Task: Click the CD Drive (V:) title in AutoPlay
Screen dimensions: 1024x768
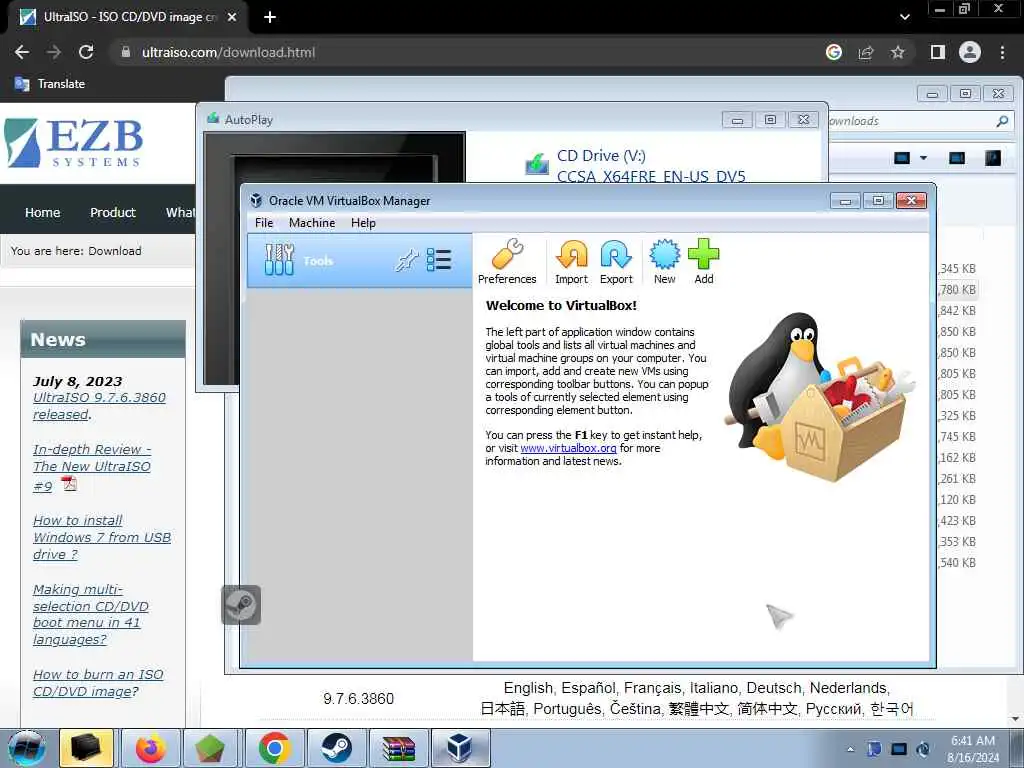Action: (601, 155)
